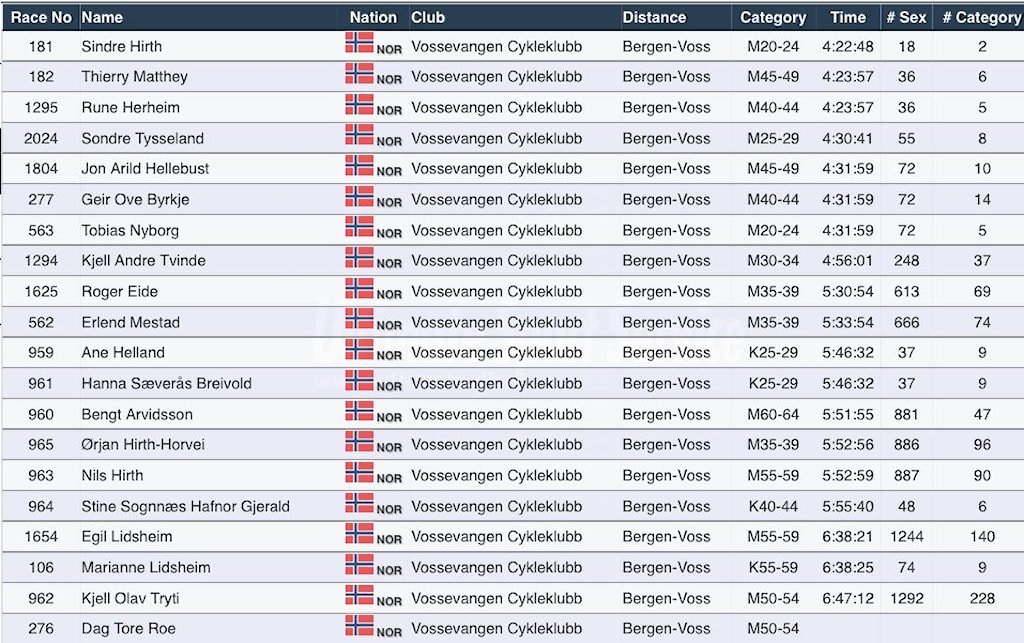The image size is (1024, 643).
Task: Select the name Kjell Olav Tryti
Action: coord(130,599)
